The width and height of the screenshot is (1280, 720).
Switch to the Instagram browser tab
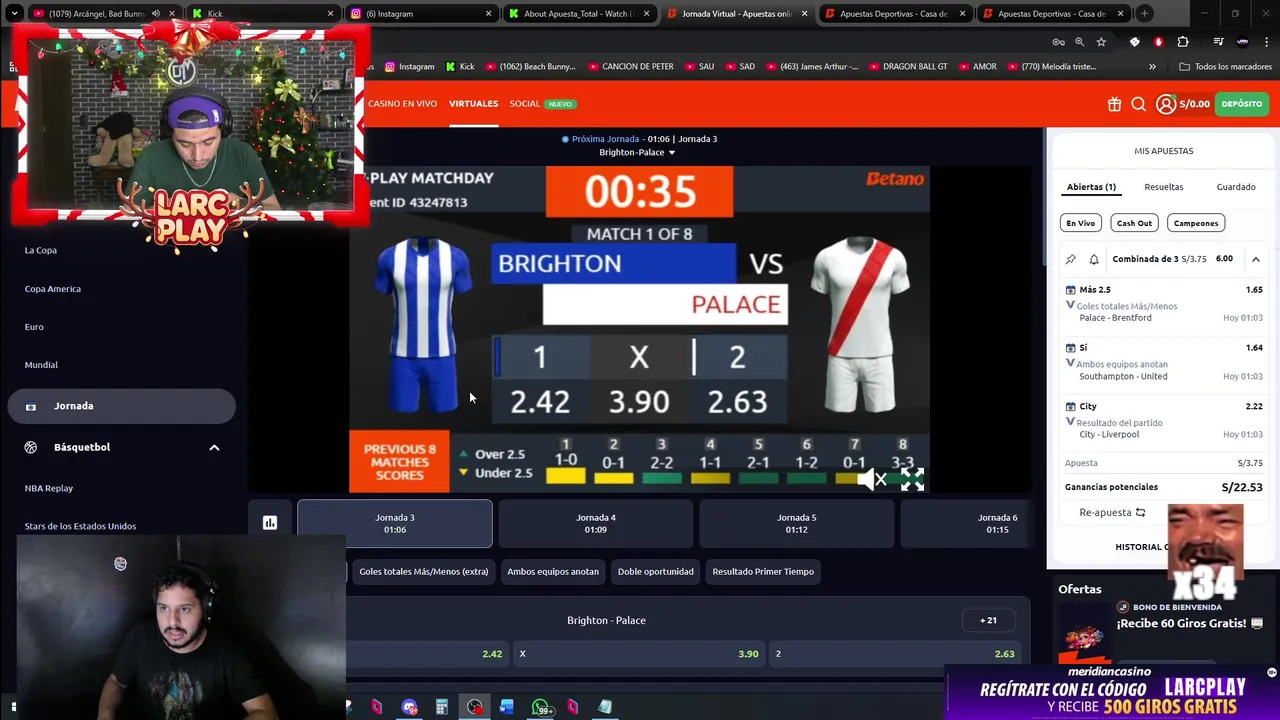421,14
